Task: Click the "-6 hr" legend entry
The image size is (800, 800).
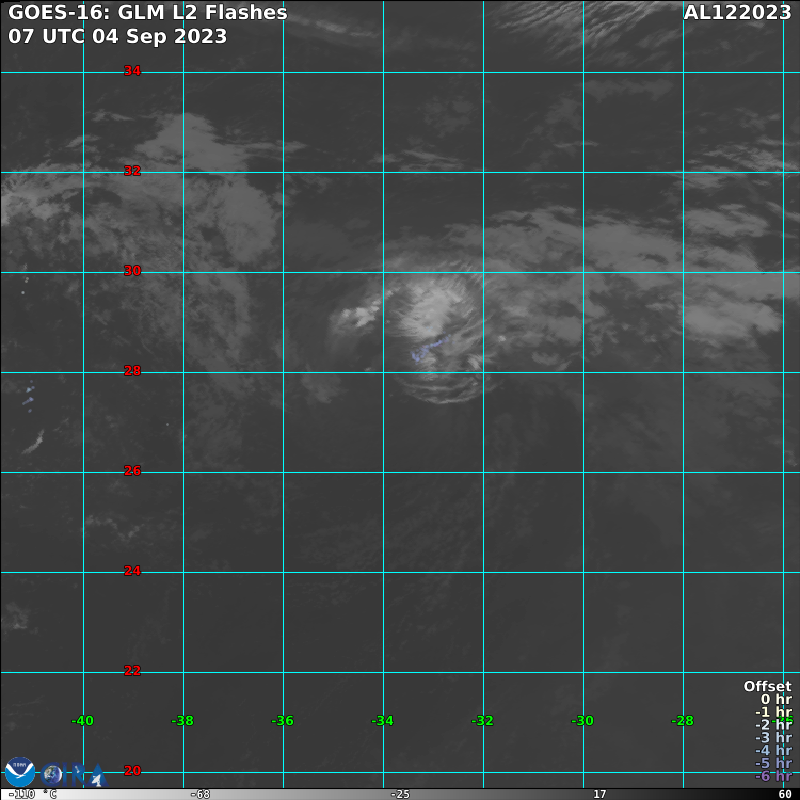Action: pyautogui.click(x=773, y=776)
